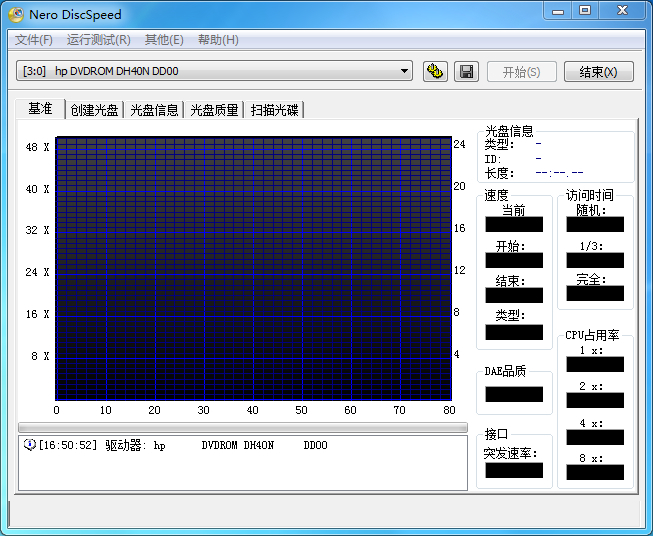Image resolution: width=653 pixels, height=536 pixels.
Task: Switch to the 基准 tab
Action: coord(40,109)
